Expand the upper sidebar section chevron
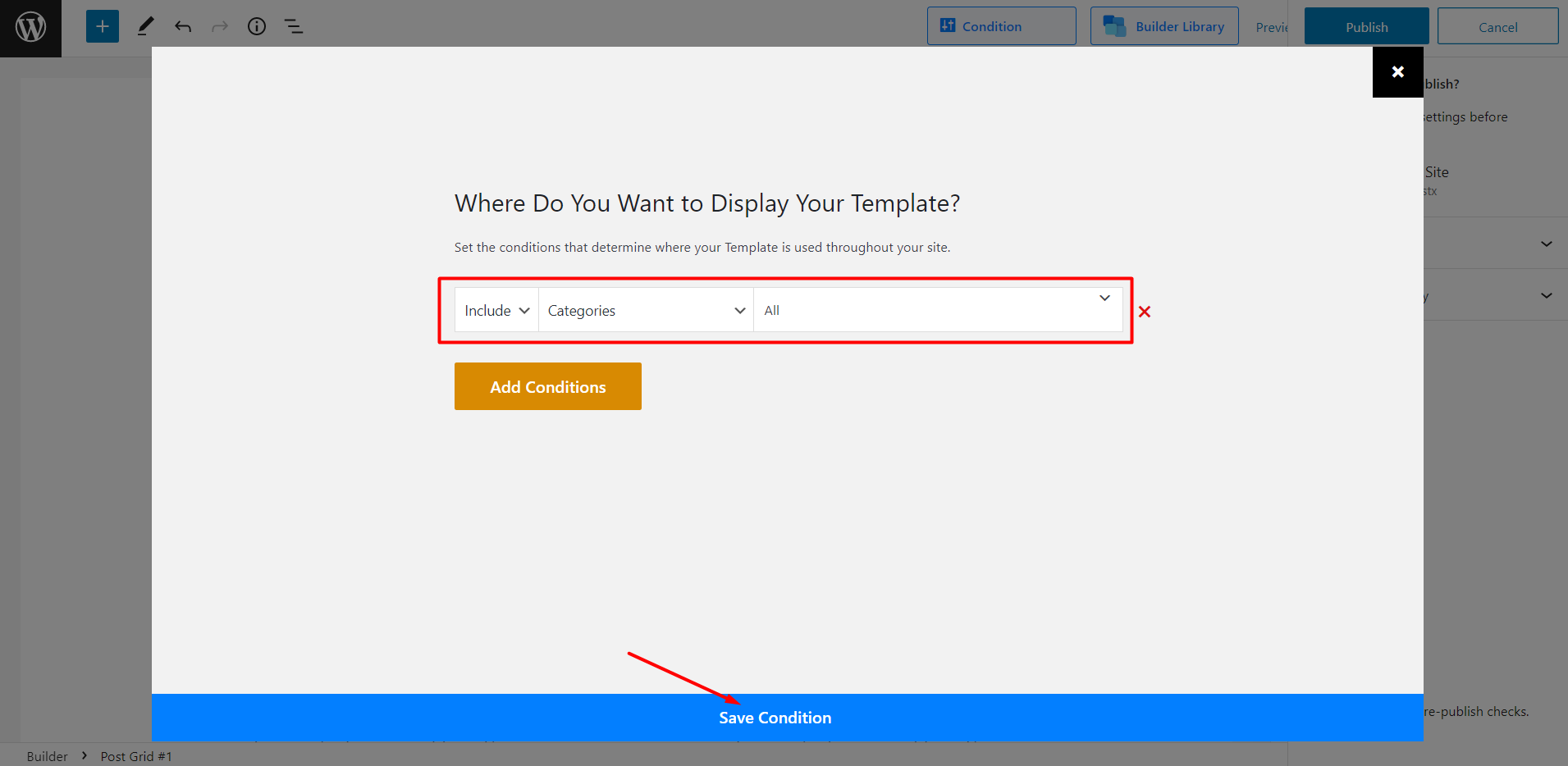The height and width of the screenshot is (766, 1568). 1546,243
